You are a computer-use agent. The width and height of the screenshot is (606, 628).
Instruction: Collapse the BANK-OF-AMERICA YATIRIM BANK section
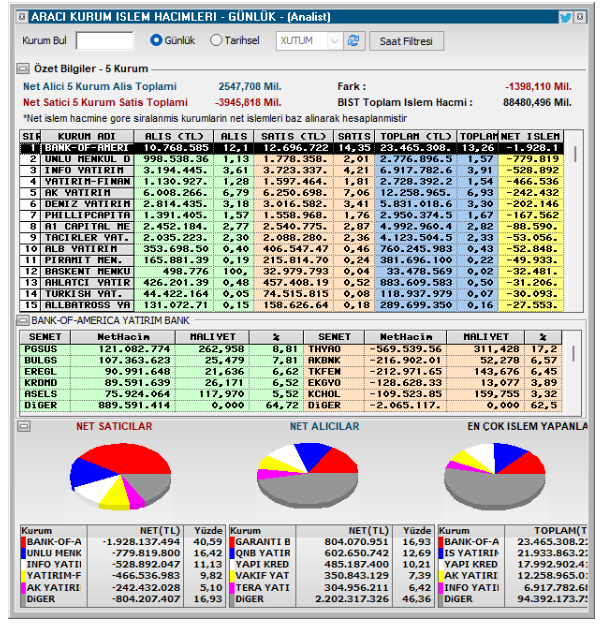coord(23,320)
